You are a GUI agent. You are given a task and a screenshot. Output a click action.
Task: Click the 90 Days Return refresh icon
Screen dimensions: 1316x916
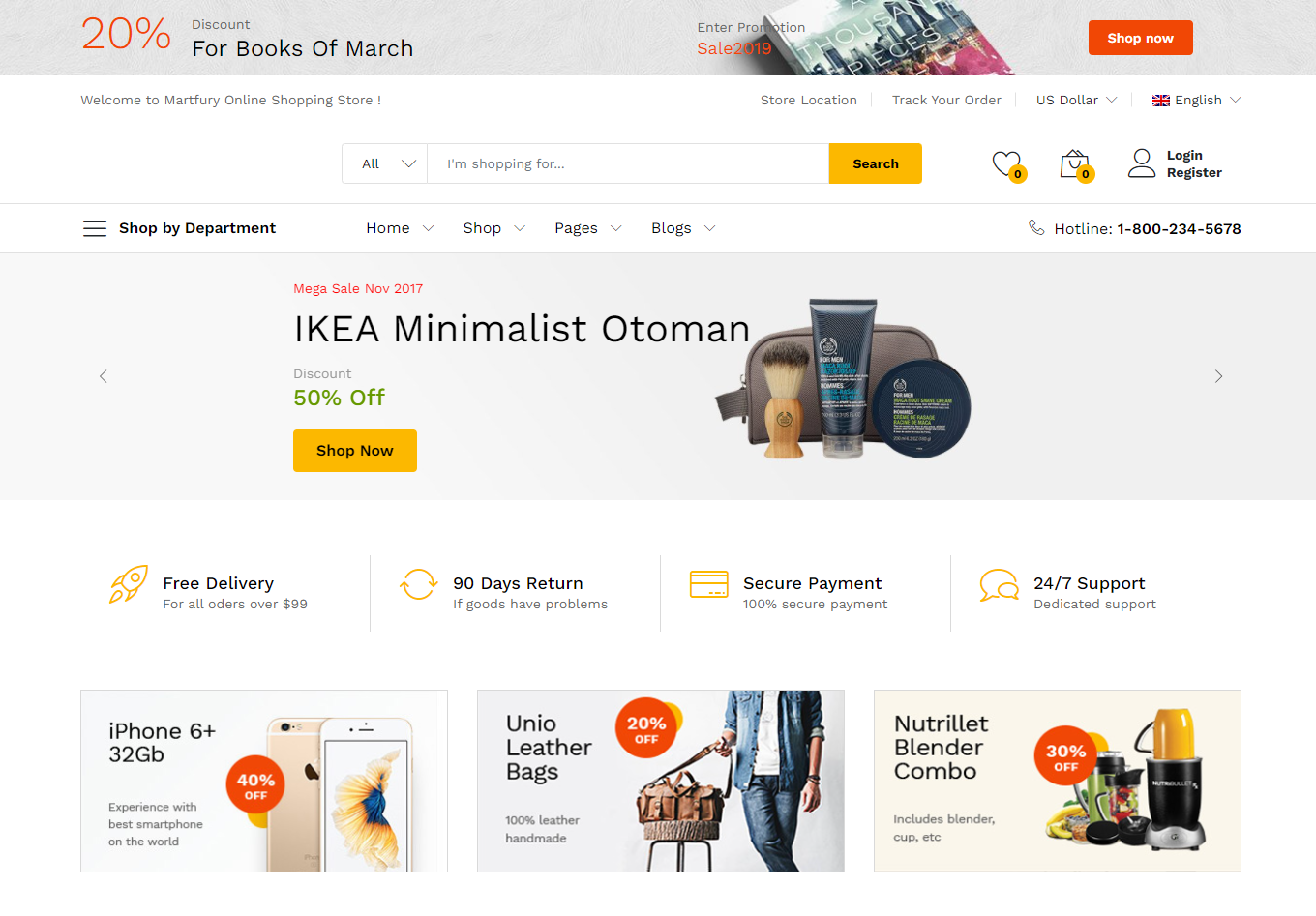(x=419, y=584)
